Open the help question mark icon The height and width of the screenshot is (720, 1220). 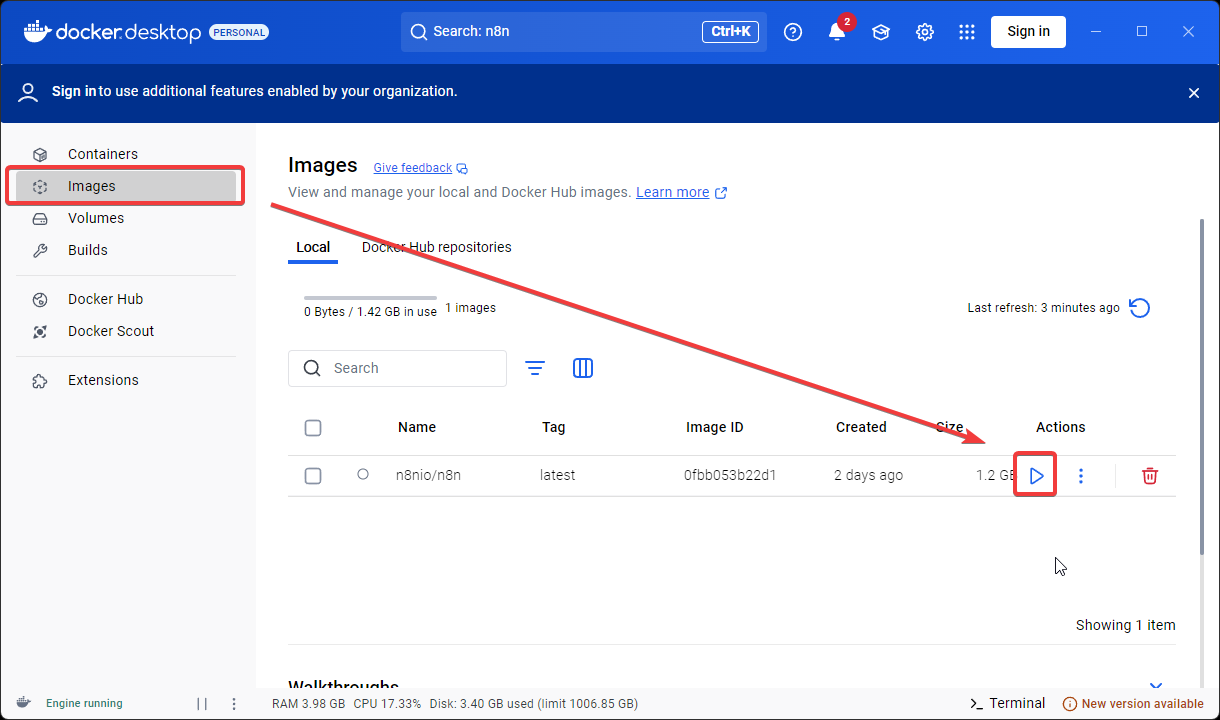793,32
